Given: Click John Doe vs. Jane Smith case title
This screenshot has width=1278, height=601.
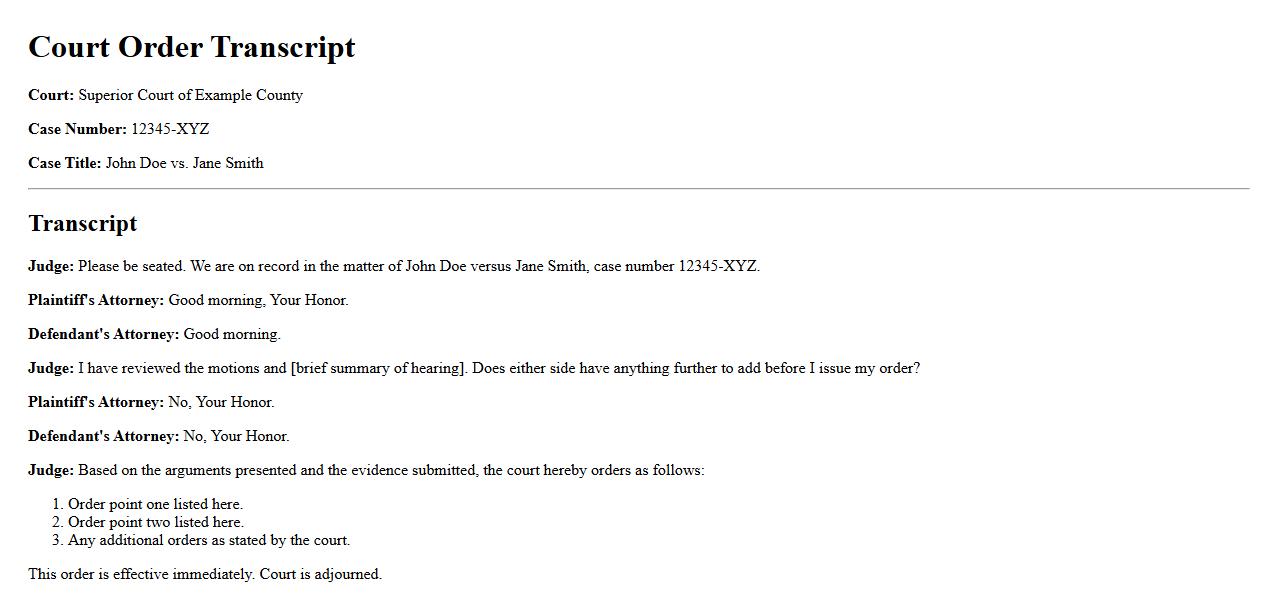Looking at the screenshot, I should click(x=184, y=163).
